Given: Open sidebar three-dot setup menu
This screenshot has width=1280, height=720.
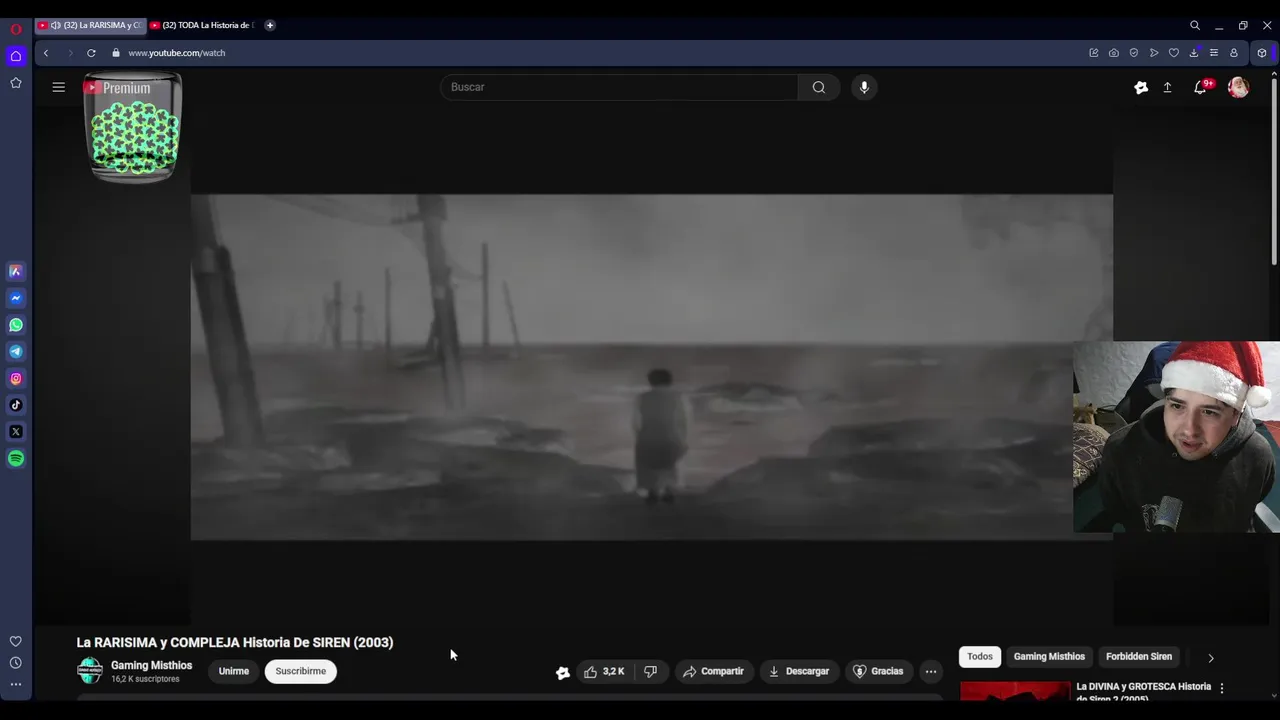Looking at the screenshot, I should (x=16, y=685).
